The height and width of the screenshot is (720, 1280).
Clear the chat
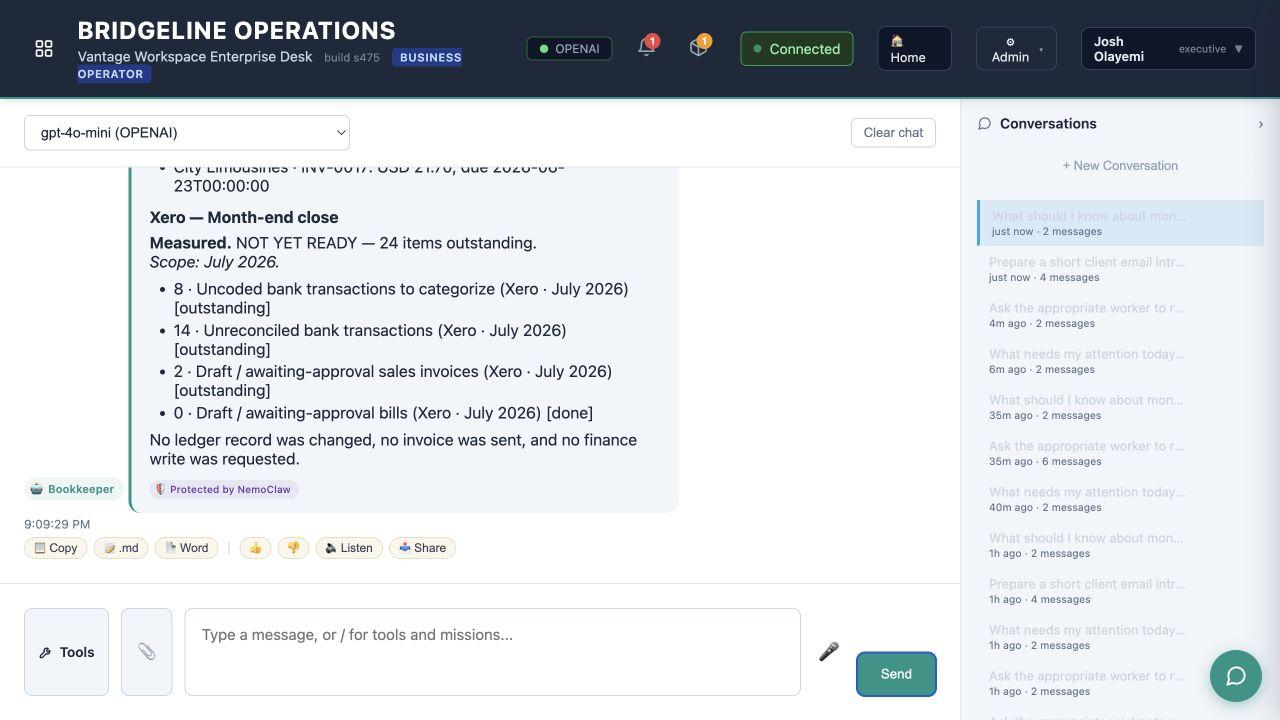click(x=893, y=133)
